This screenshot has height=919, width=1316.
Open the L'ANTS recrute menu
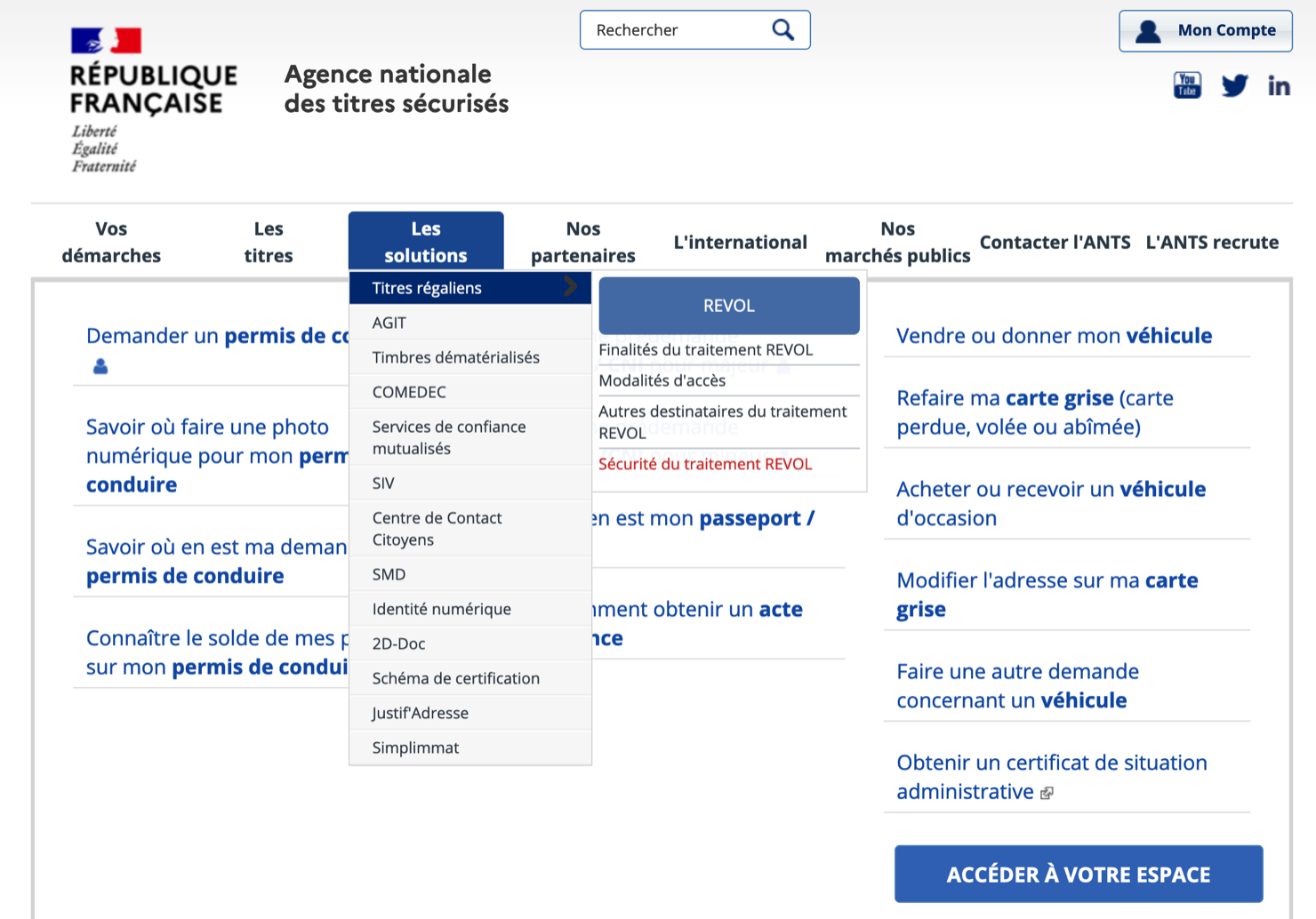pos(1212,242)
